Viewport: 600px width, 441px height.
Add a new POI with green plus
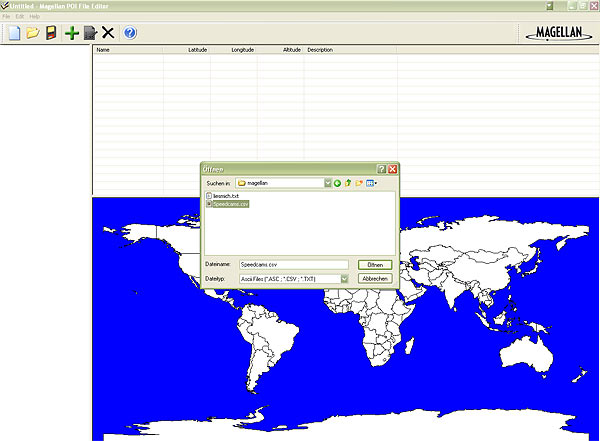pos(72,33)
